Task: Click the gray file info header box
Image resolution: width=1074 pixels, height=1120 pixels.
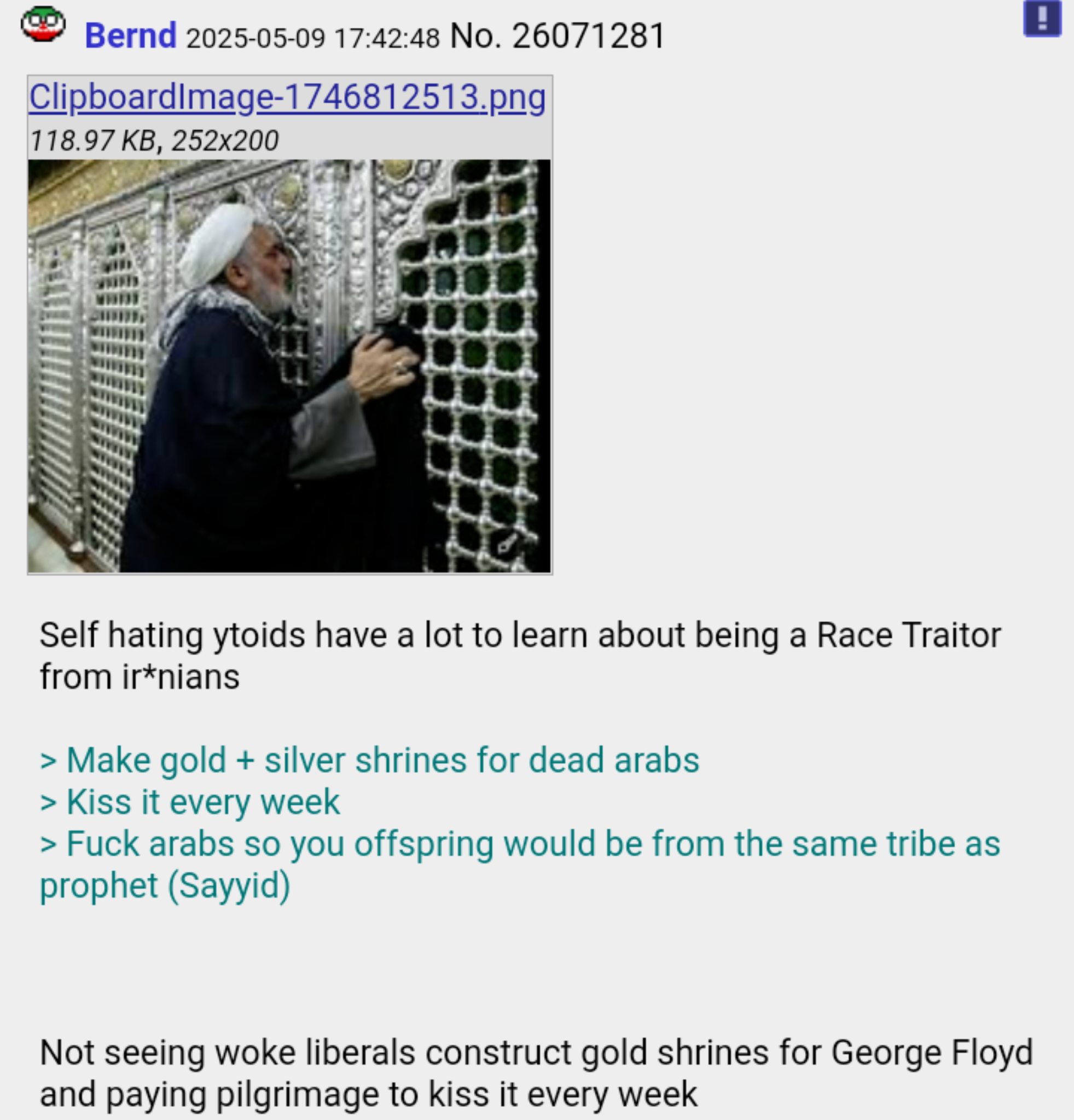Action: pyautogui.click(x=290, y=118)
